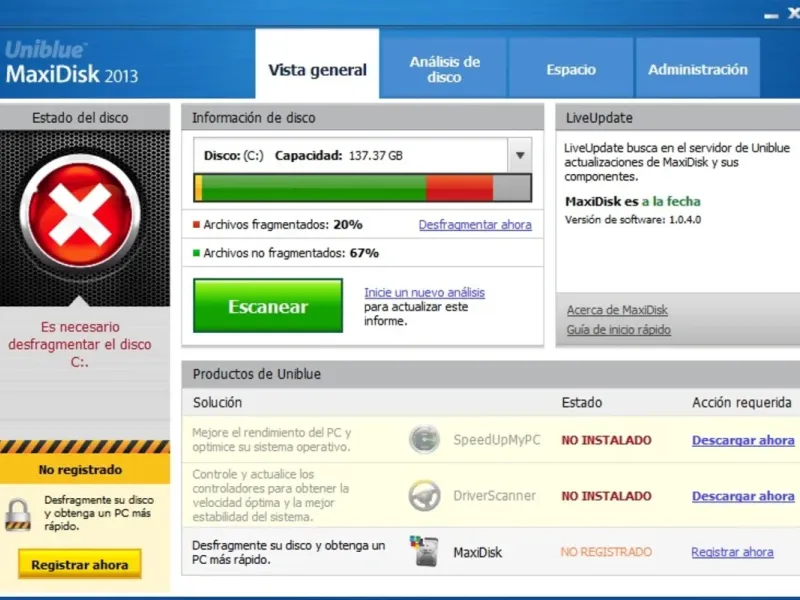Click the No registrado yellow banner
The height and width of the screenshot is (600, 800).
85,469
